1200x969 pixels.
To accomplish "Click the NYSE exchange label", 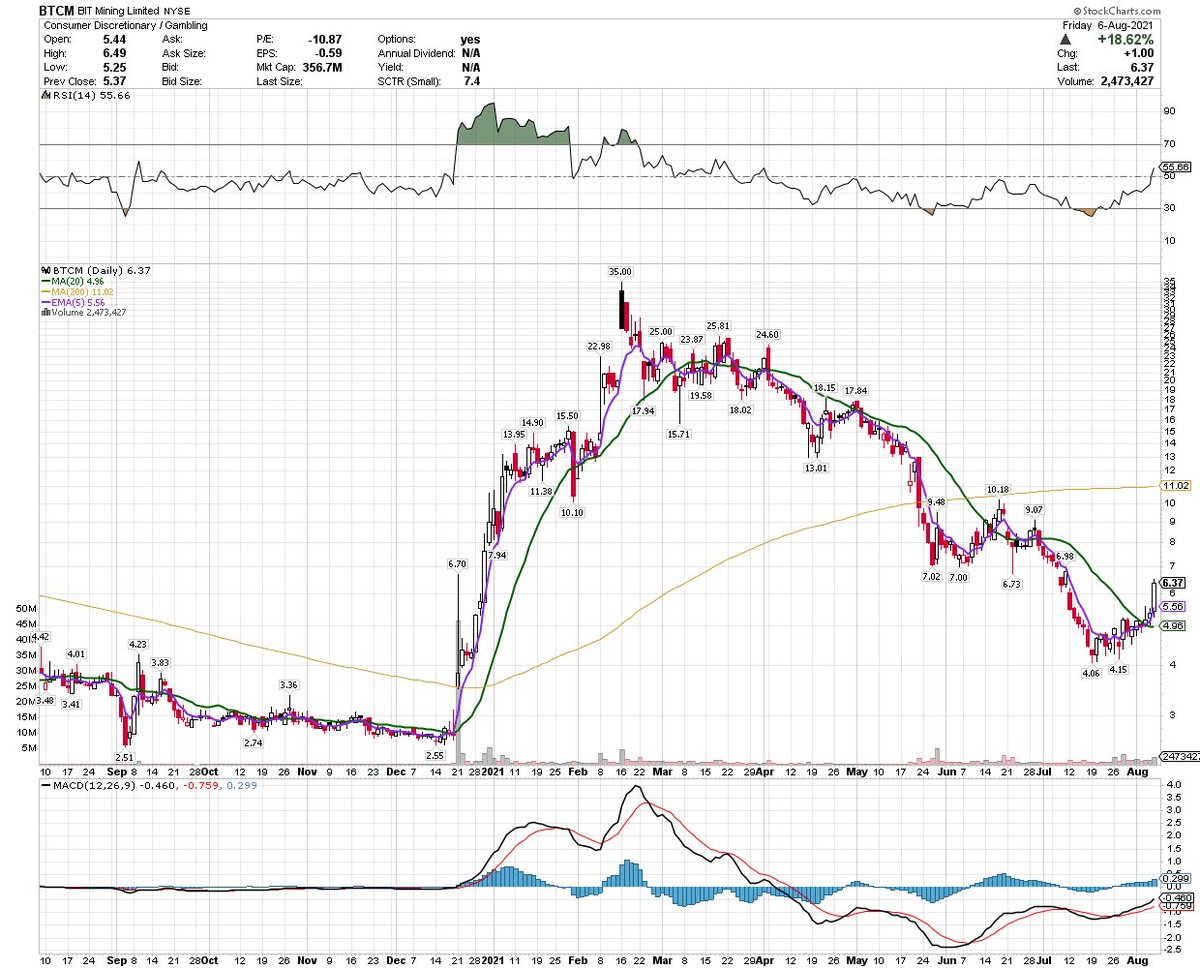I will tap(176, 9).
